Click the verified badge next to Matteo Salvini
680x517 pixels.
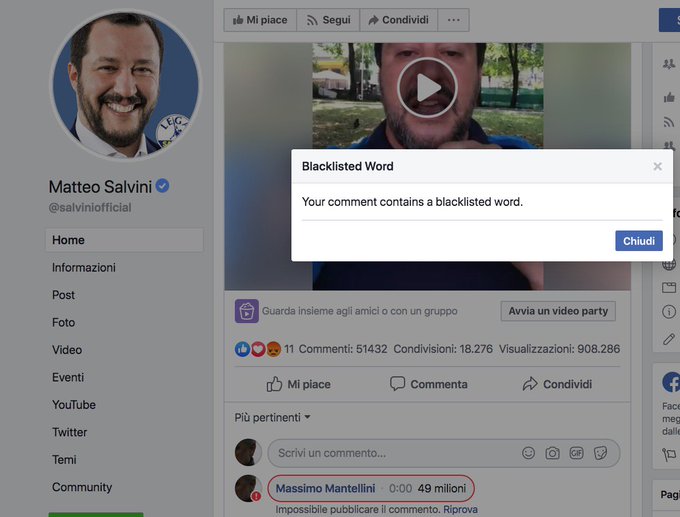(x=163, y=186)
